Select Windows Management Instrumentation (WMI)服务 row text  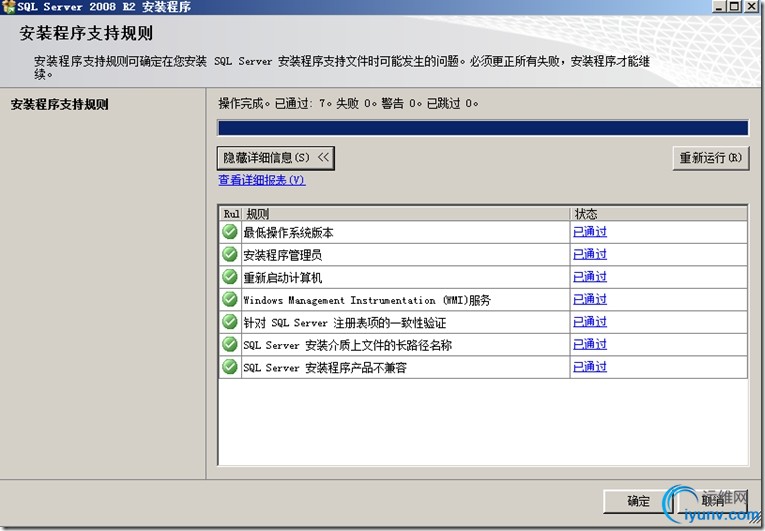pyautogui.click(x=367, y=300)
